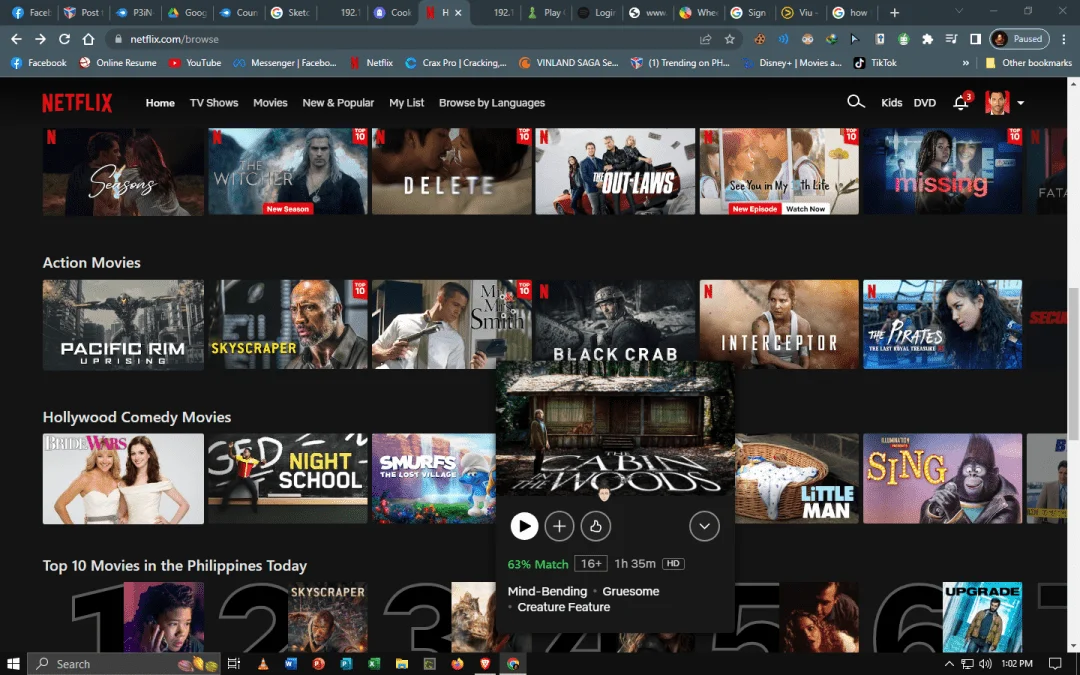Close the active Netflix tab

(458, 12)
